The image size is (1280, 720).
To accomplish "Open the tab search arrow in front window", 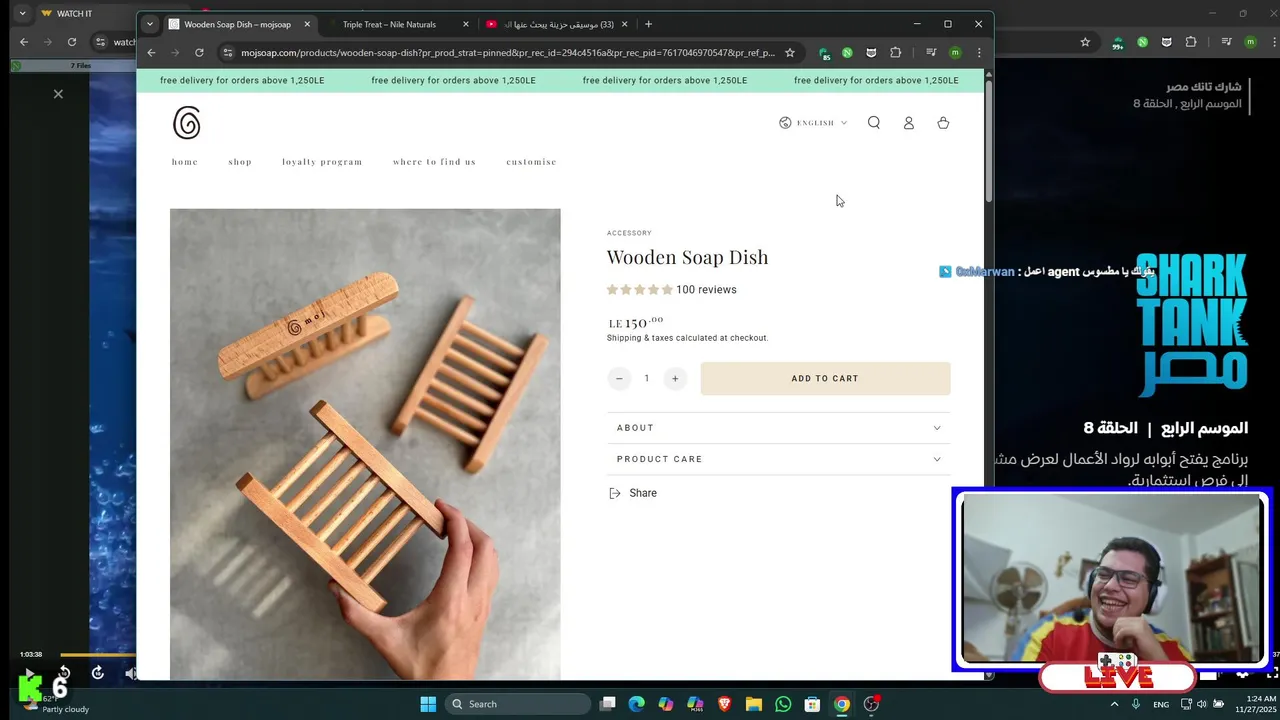I will pyautogui.click(x=150, y=24).
